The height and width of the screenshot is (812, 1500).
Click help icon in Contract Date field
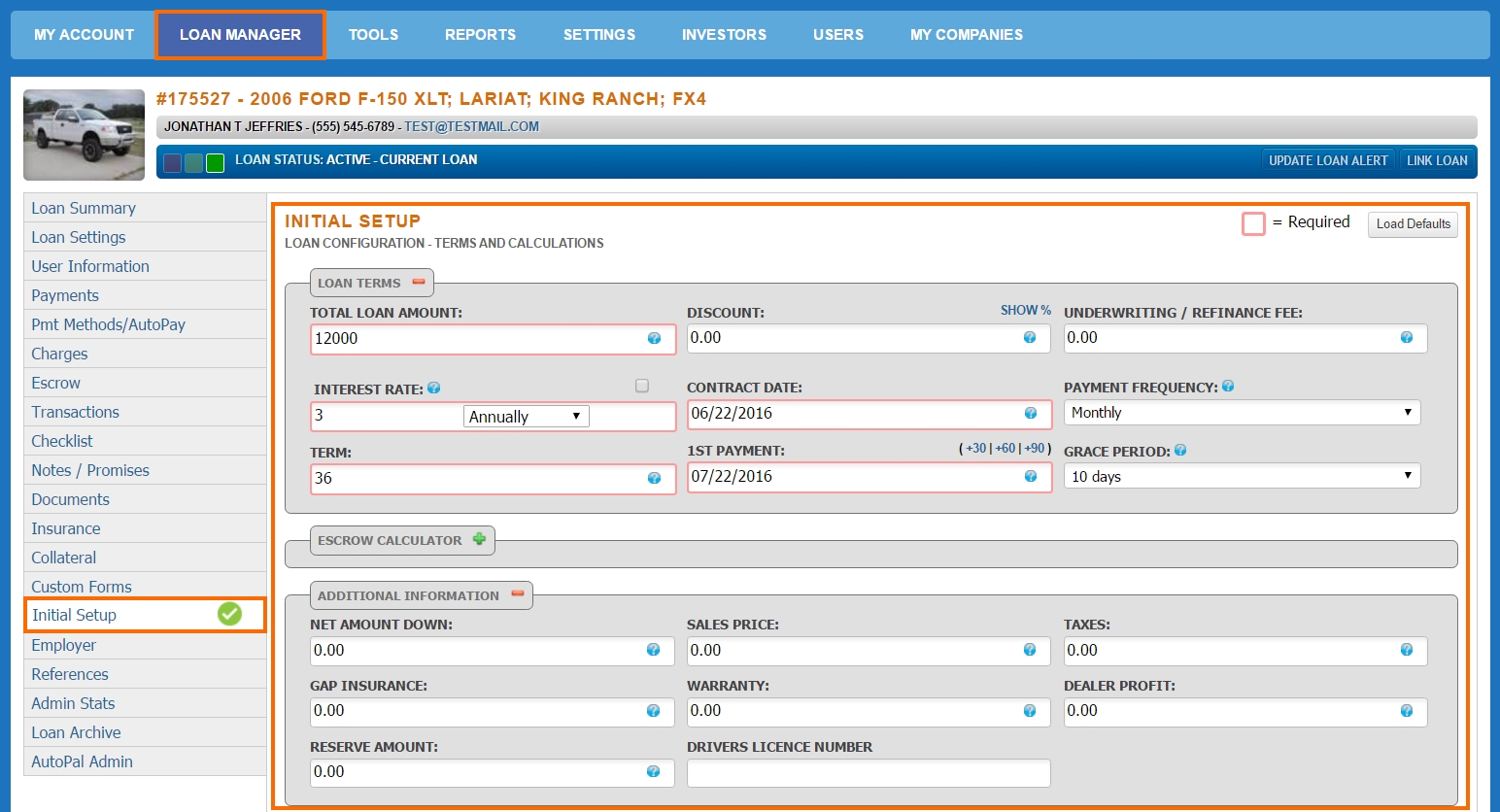coord(1031,413)
